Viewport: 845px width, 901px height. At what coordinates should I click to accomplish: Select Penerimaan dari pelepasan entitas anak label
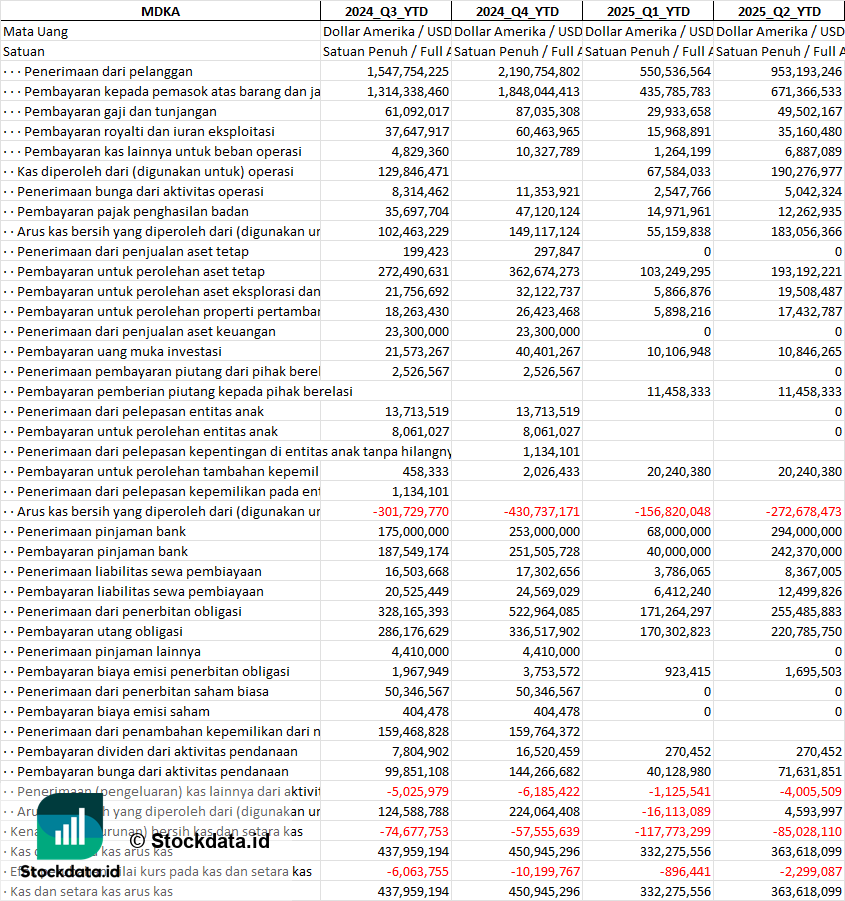(140, 411)
